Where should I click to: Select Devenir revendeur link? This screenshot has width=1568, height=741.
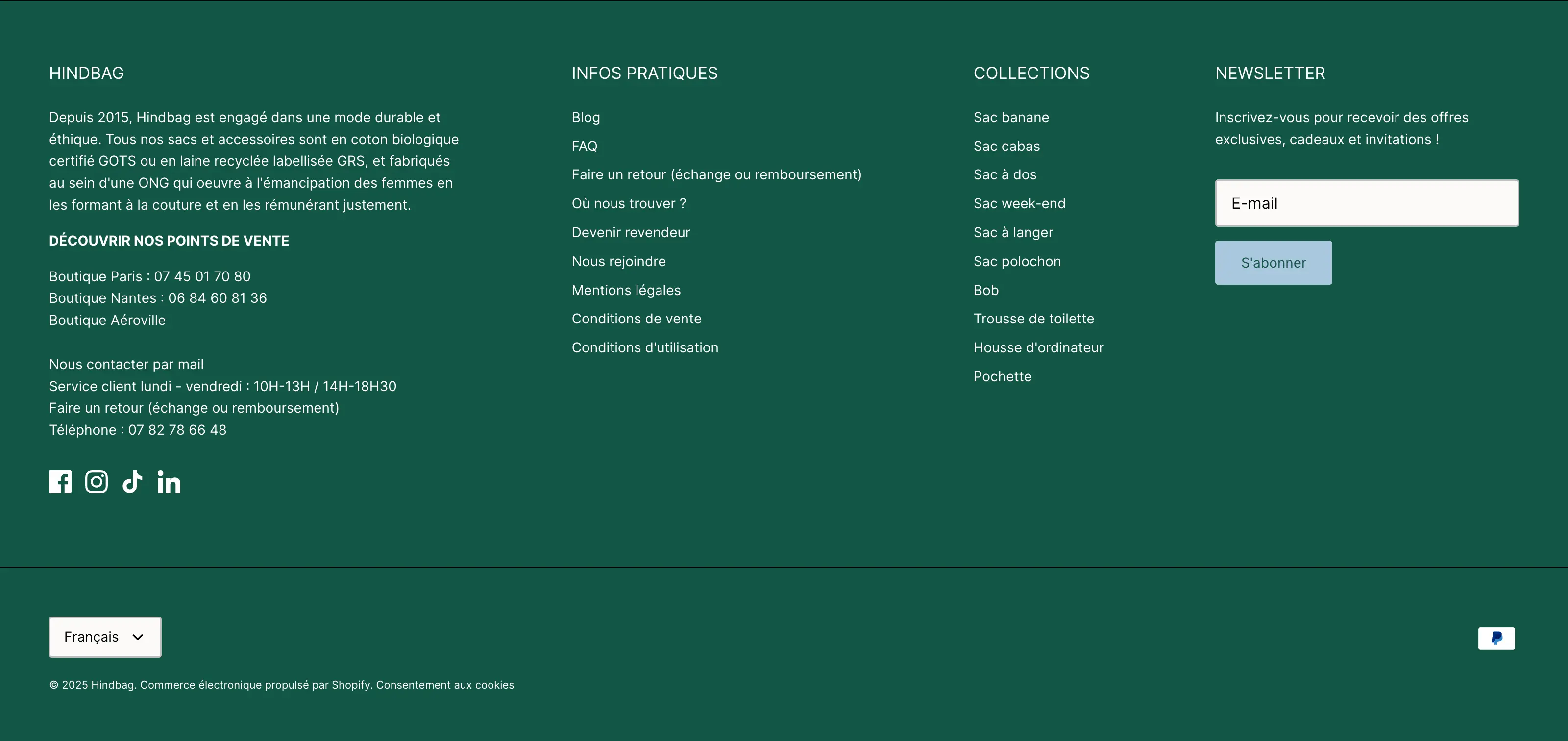[x=631, y=233]
